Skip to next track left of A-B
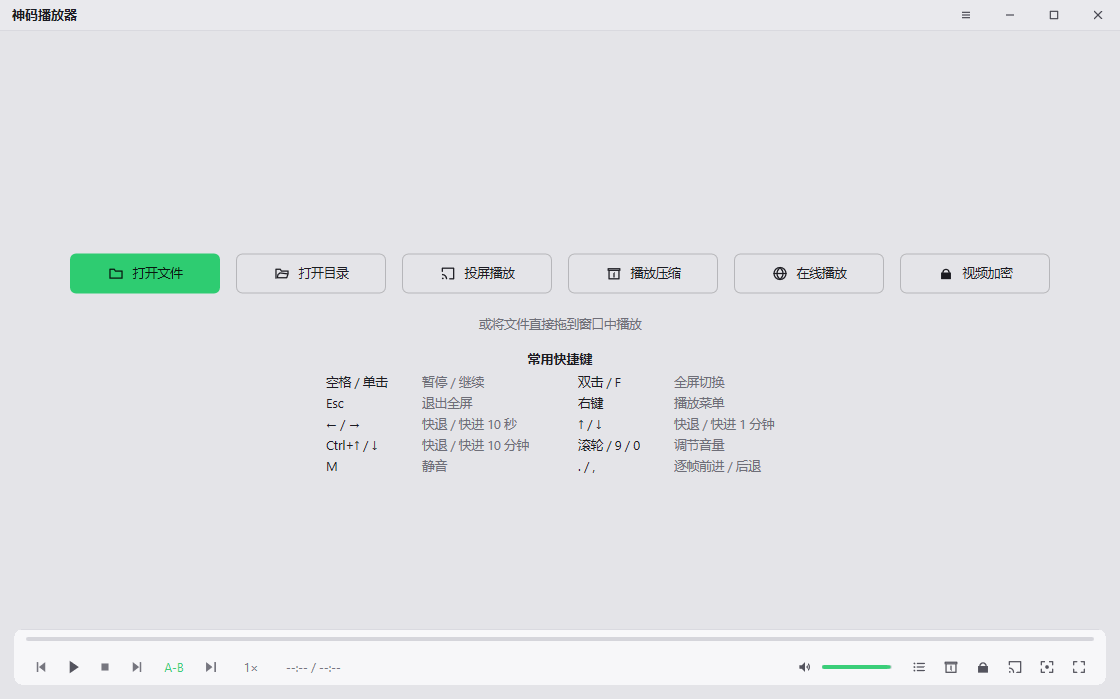 pyautogui.click(x=137, y=667)
